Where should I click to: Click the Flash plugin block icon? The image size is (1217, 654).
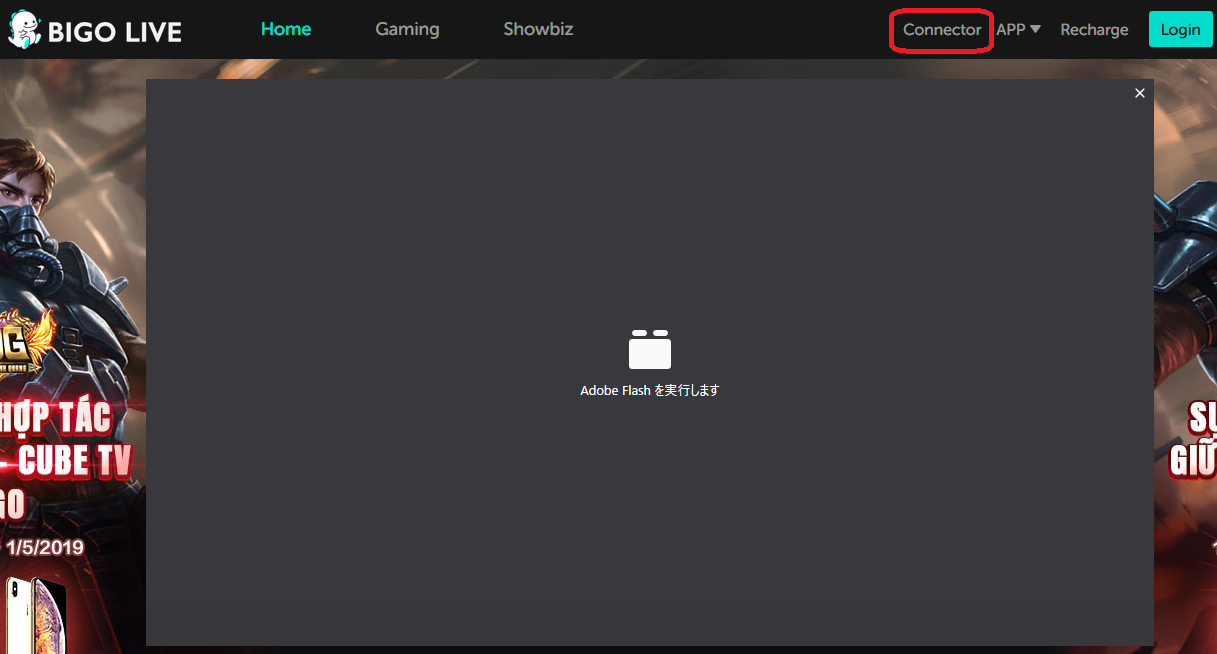649,350
